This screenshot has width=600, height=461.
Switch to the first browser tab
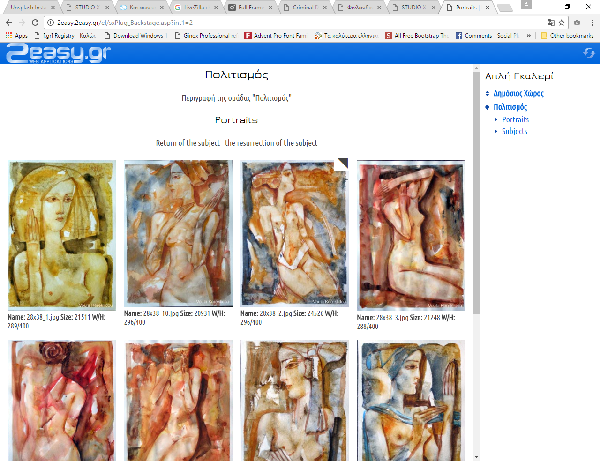[x=32, y=7]
